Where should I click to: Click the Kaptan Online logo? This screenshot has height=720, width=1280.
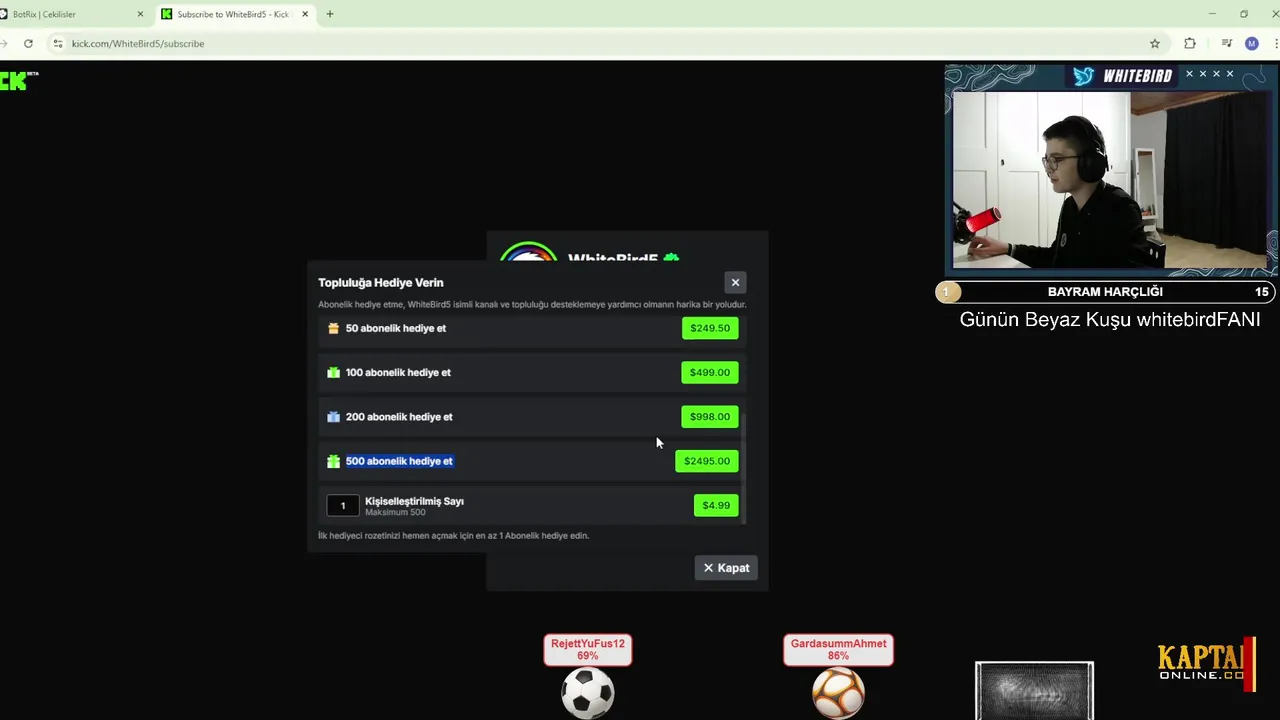pos(1206,664)
